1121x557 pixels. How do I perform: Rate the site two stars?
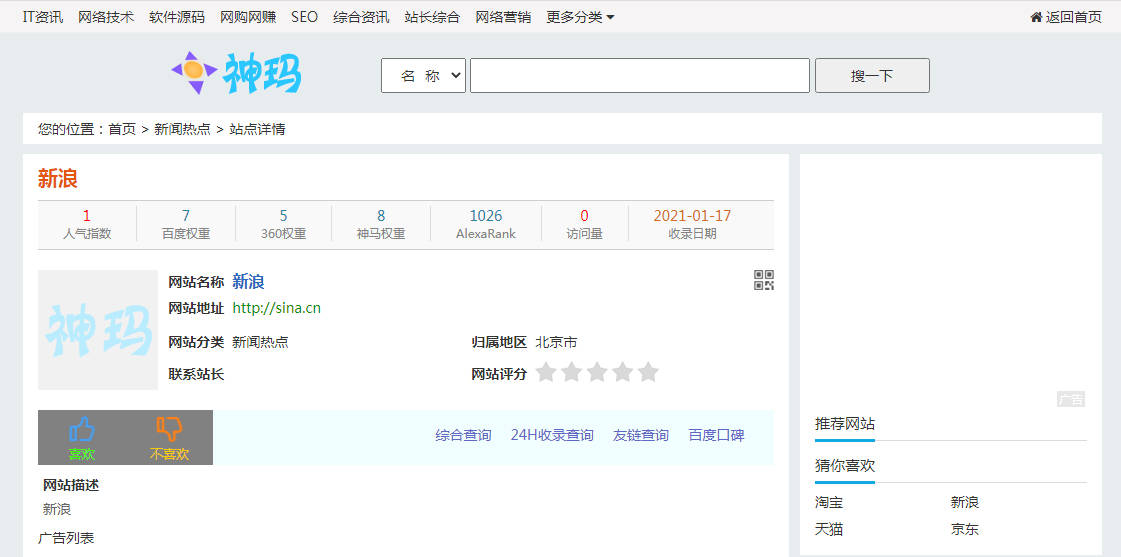tap(571, 373)
